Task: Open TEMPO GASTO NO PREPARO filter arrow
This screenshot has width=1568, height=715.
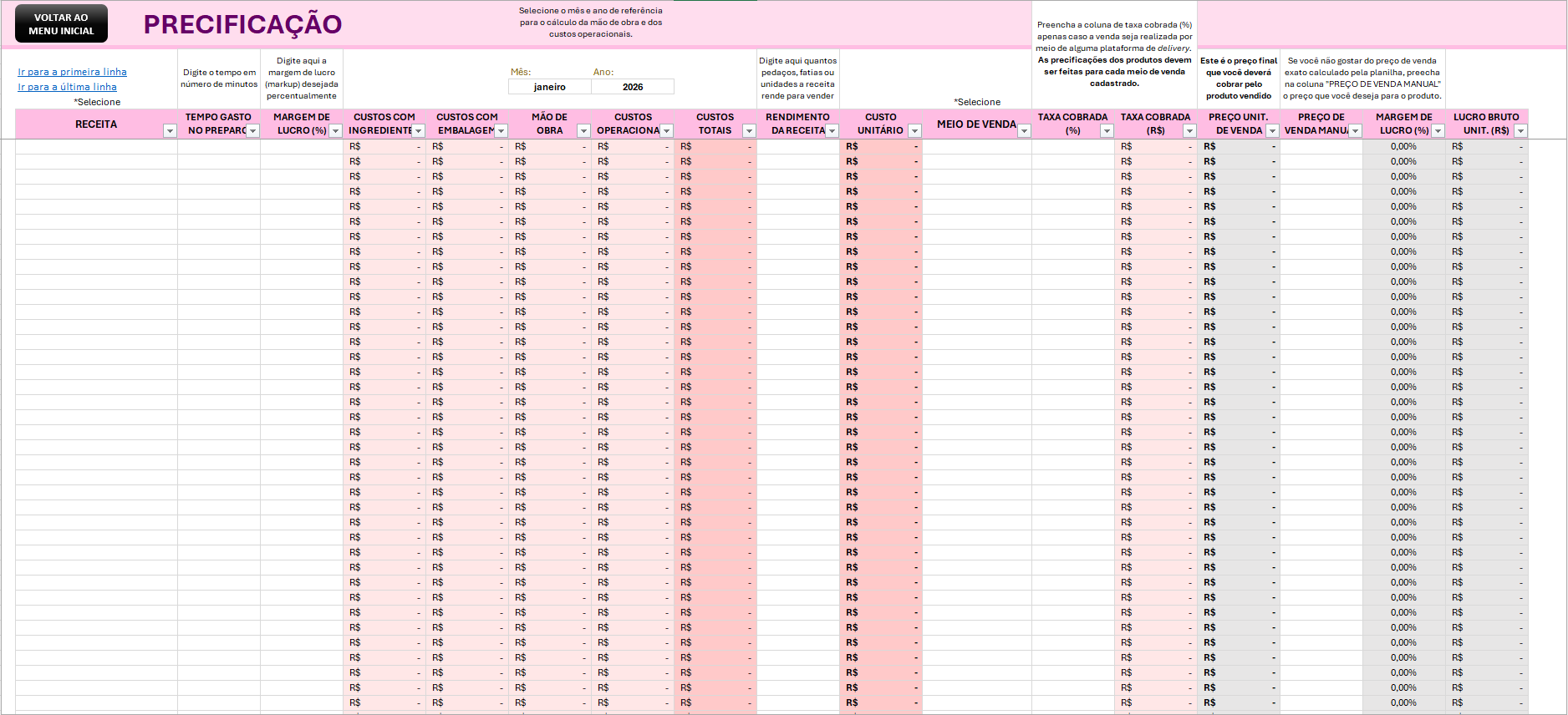Action: click(x=252, y=131)
